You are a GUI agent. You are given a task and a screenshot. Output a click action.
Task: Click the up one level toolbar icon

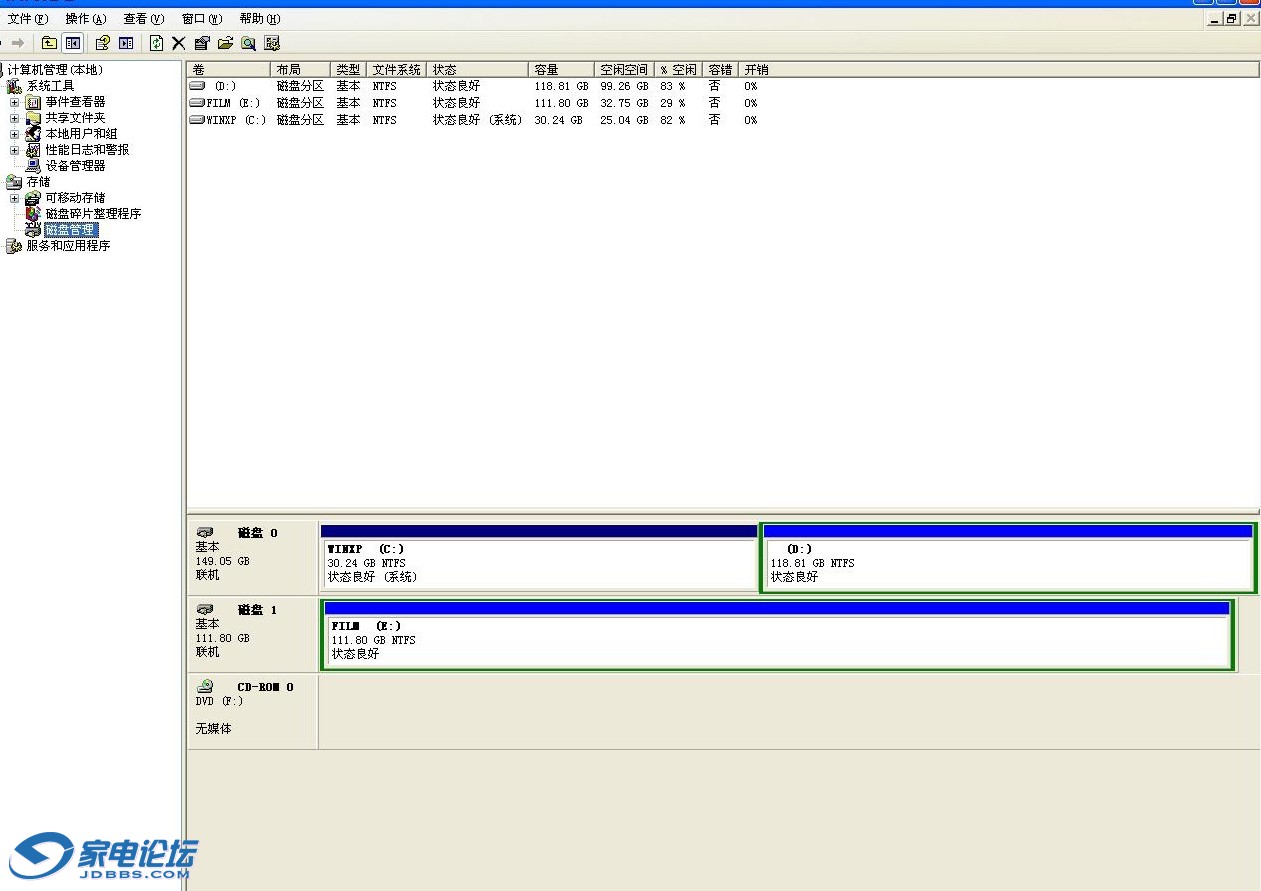click(49, 43)
